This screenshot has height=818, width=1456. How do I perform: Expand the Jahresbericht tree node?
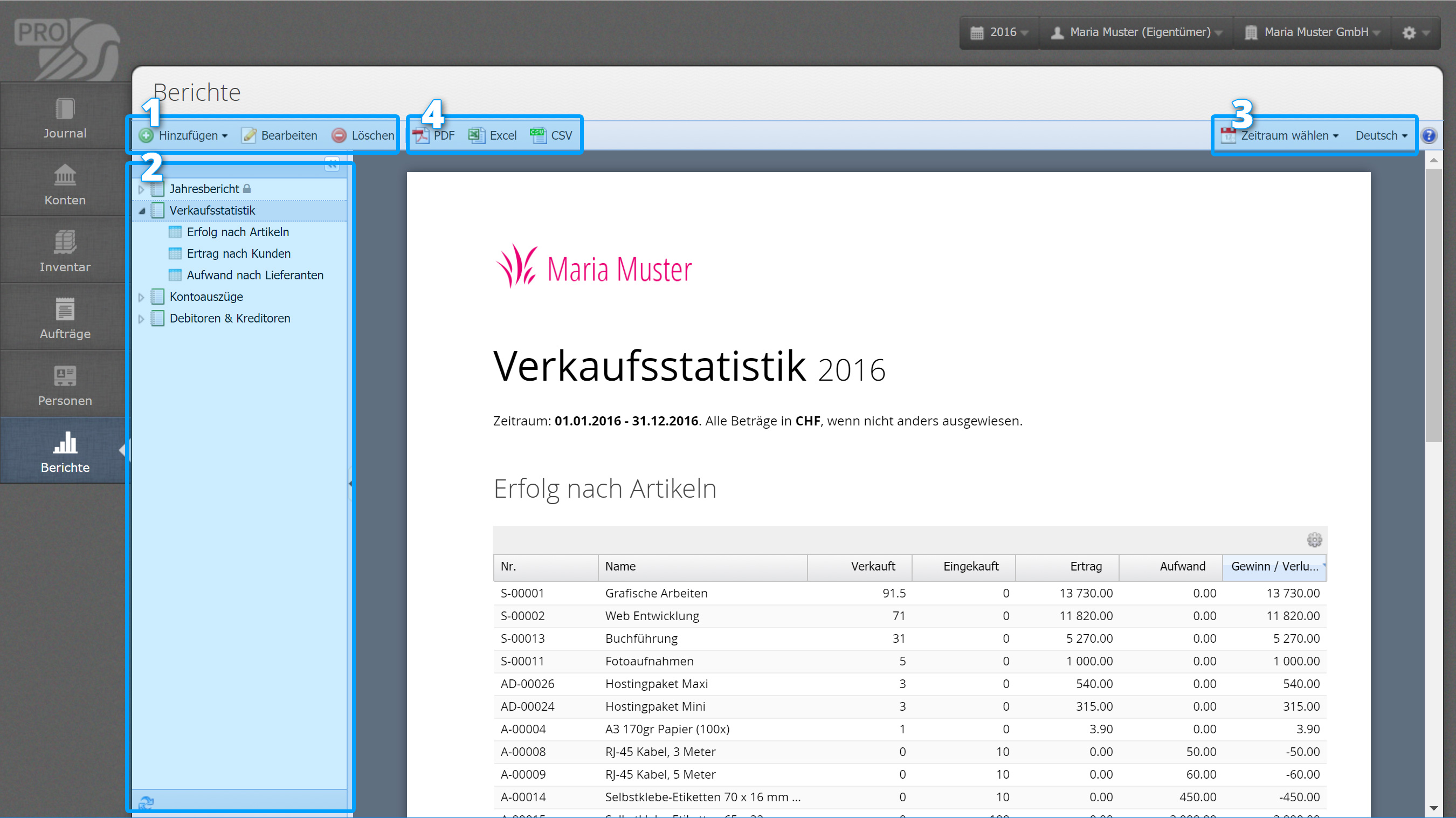pos(141,189)
